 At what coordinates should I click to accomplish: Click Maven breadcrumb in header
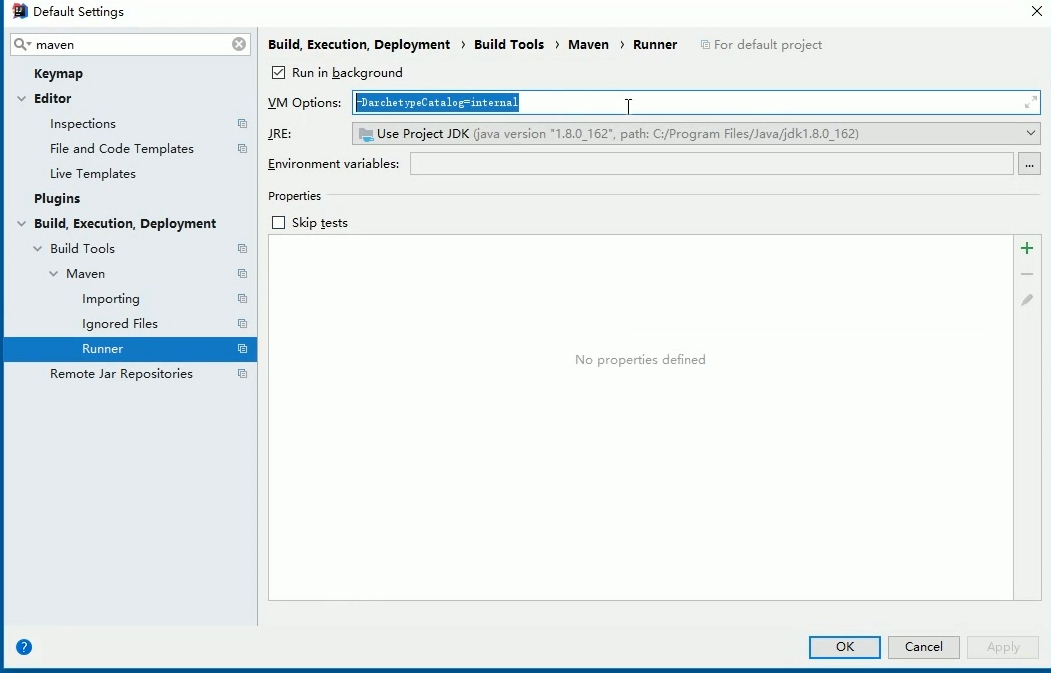pos(589,45)
